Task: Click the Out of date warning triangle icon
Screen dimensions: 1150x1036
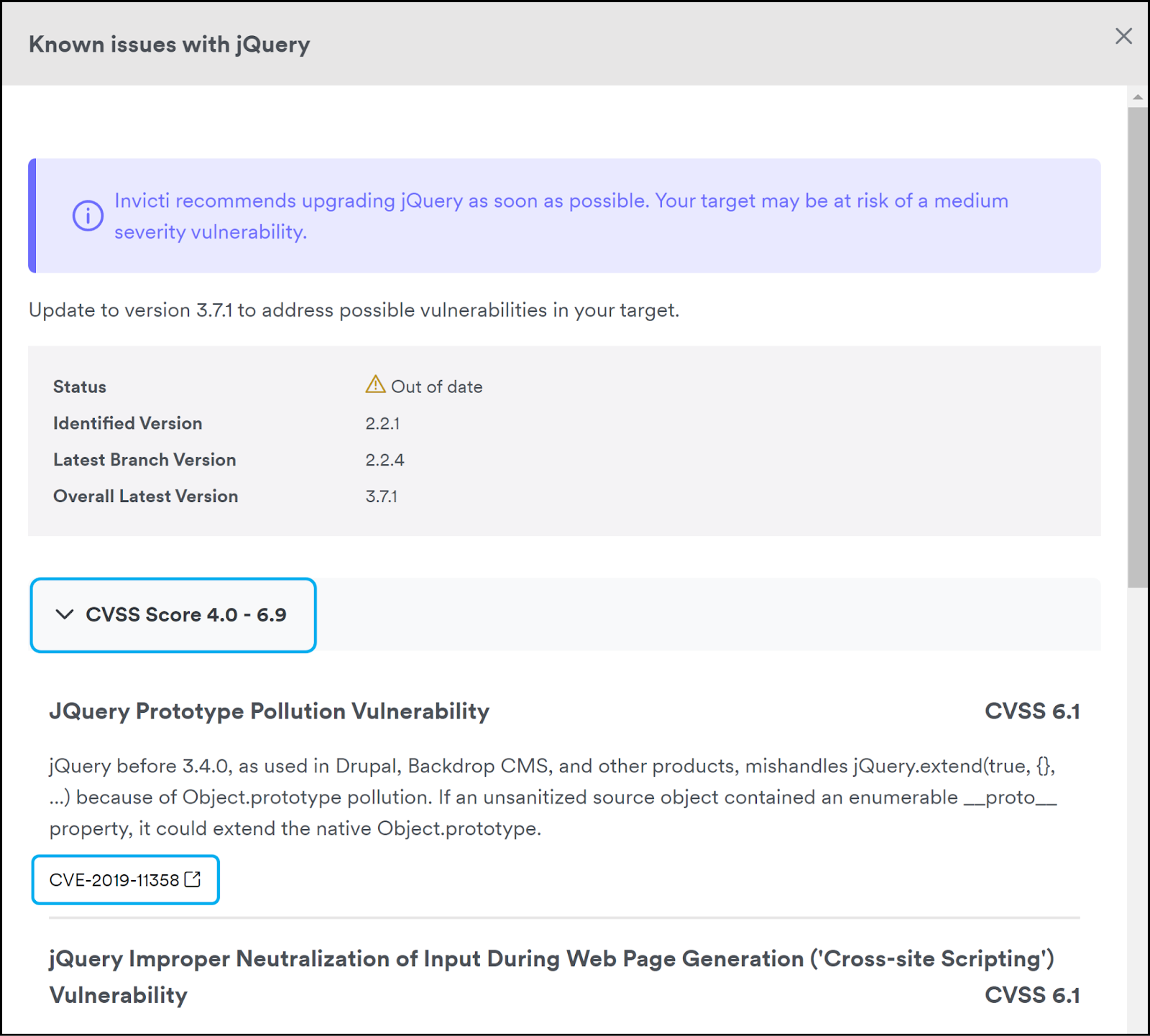Action: tap(375, 385)
